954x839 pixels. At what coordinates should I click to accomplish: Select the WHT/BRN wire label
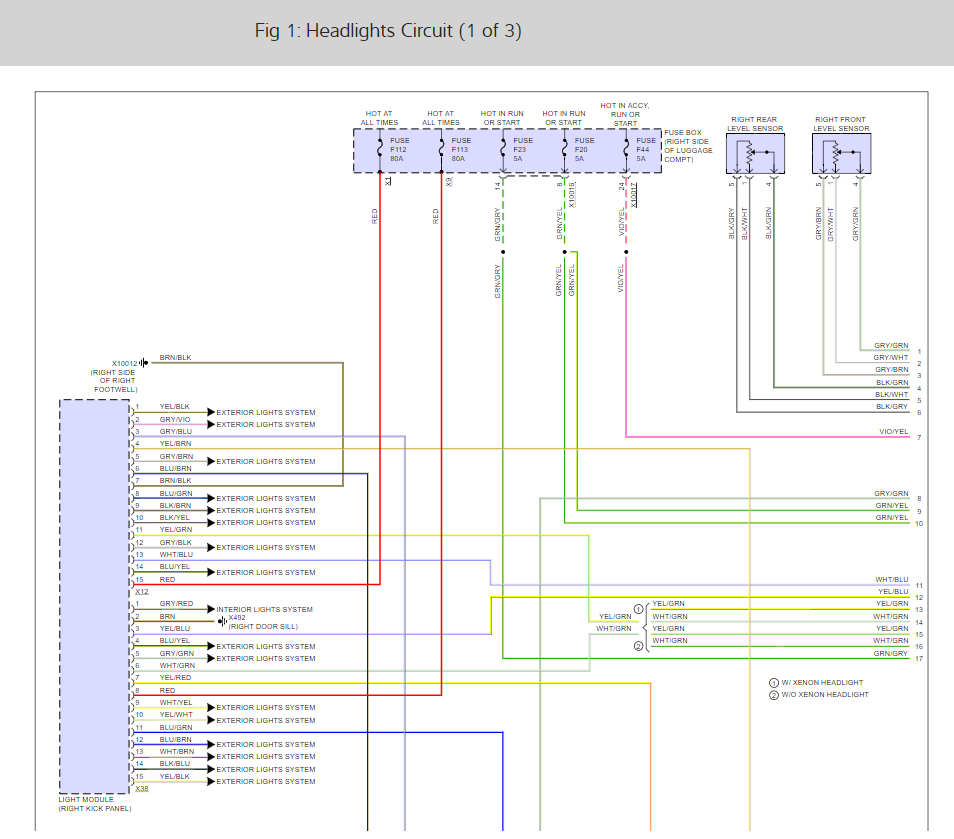point(177,751)
